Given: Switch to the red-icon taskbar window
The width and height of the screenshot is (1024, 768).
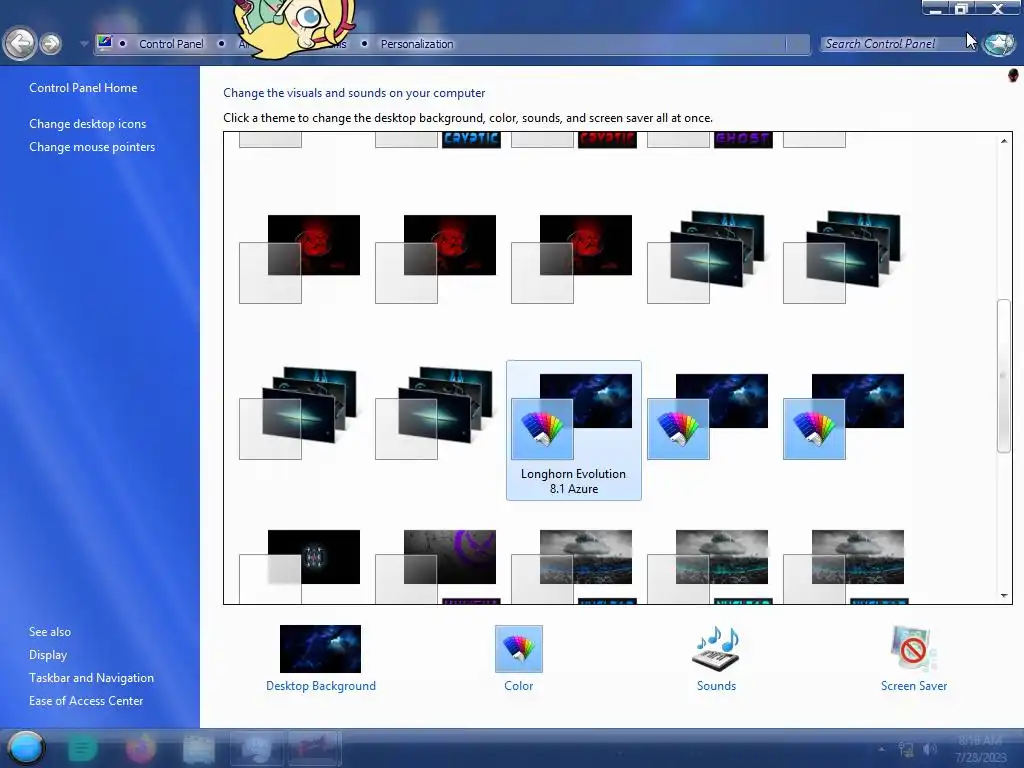Looking at the screenshot, I should pos(313,748).
